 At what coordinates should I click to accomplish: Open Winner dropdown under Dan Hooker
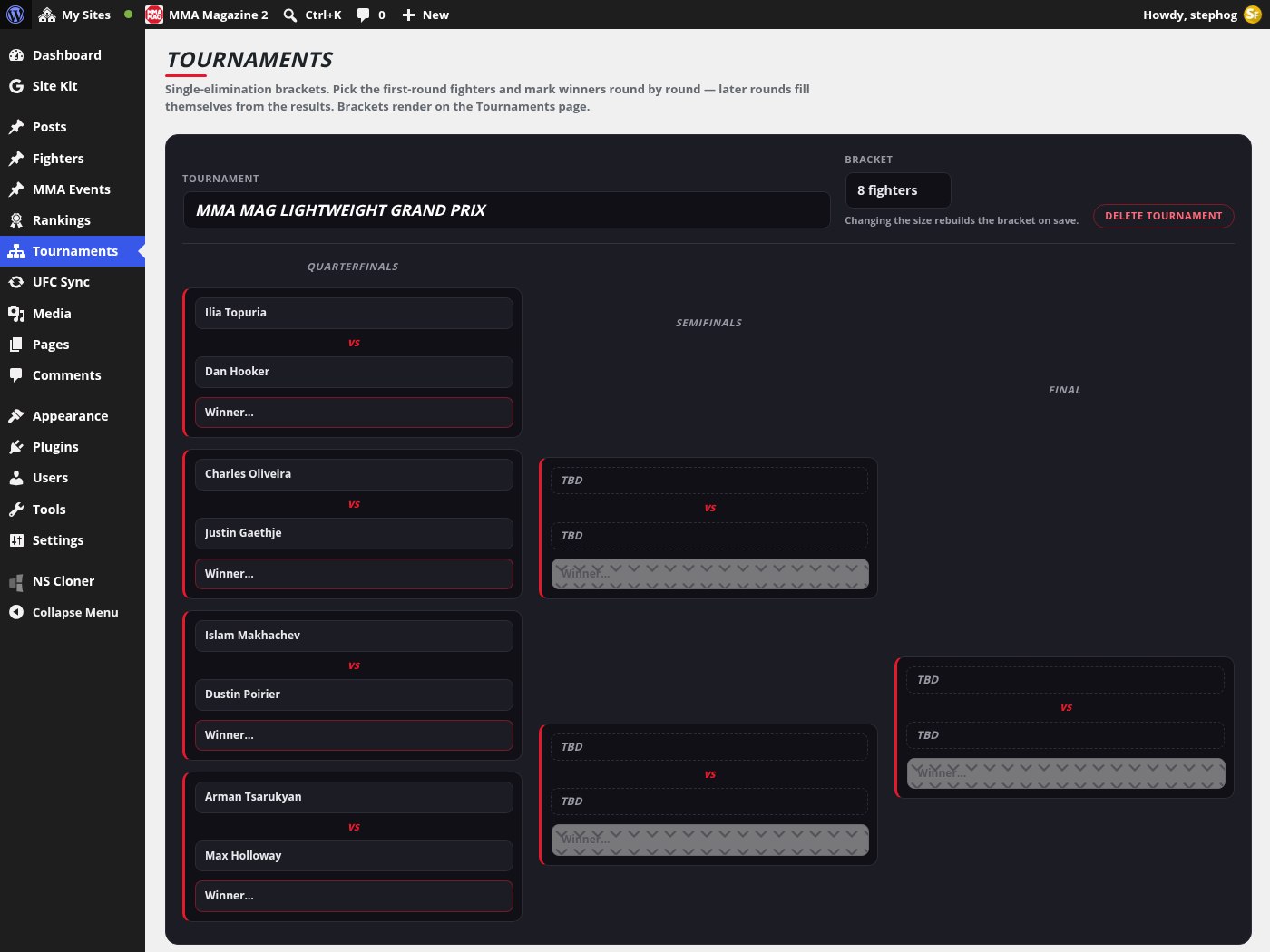pos(354,413)
